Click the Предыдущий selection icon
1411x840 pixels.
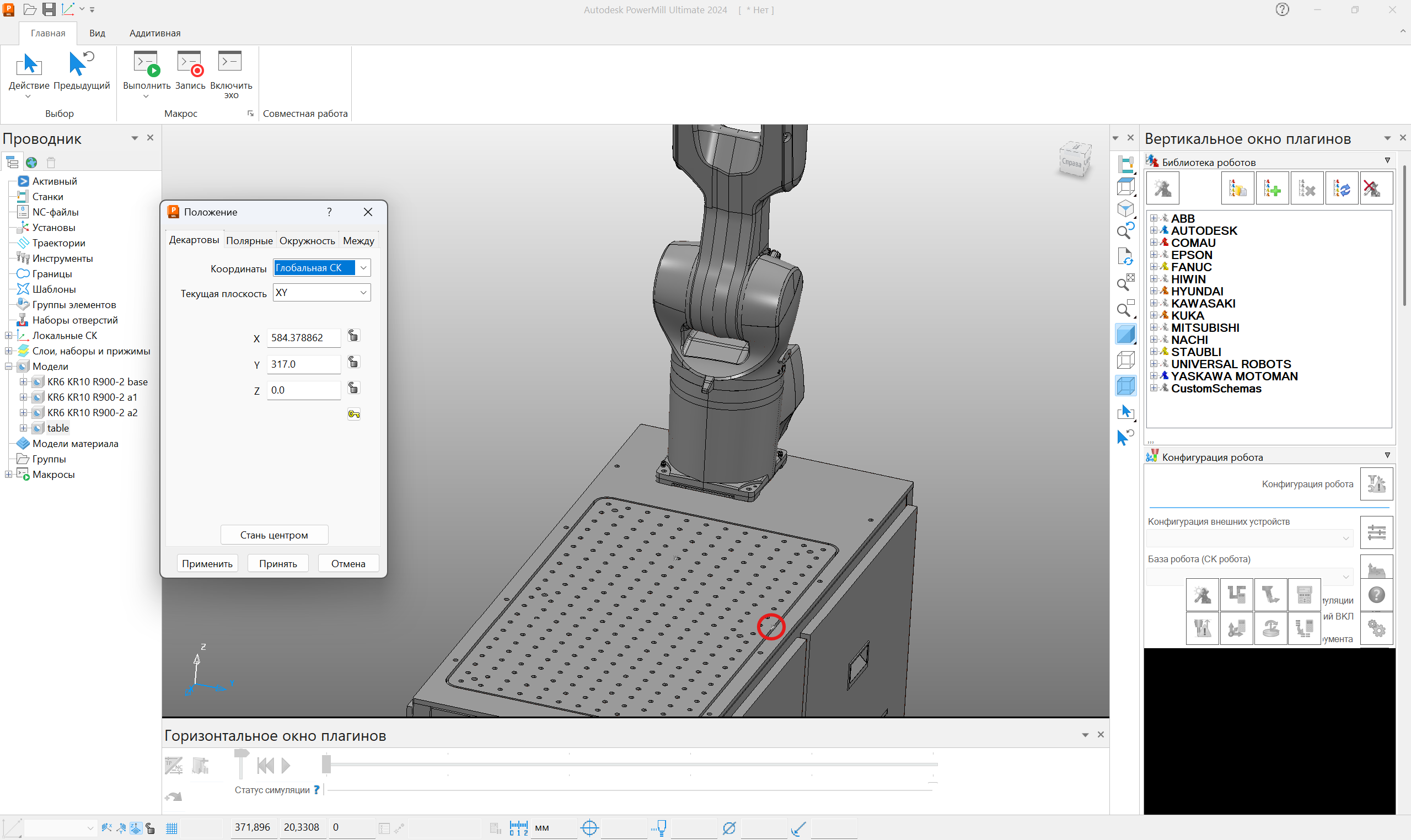coord(81,64)
